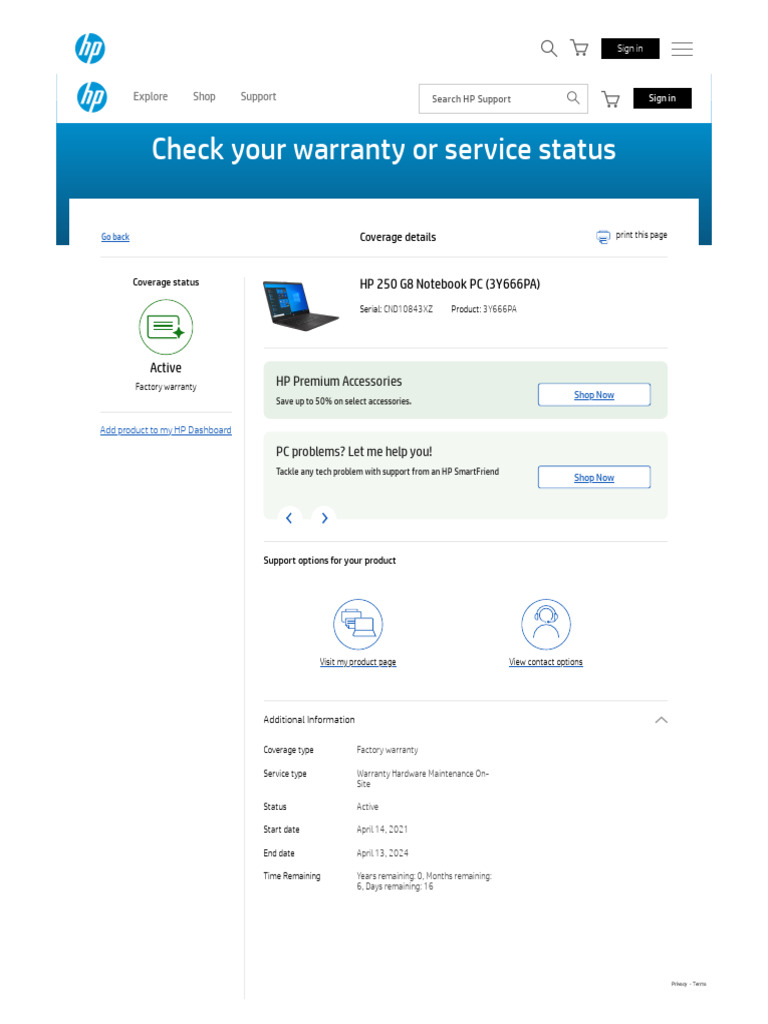Screen dimensions: 768x1024
Task: Click the Active coverage status icon
Action: click(x=166, y=327)
